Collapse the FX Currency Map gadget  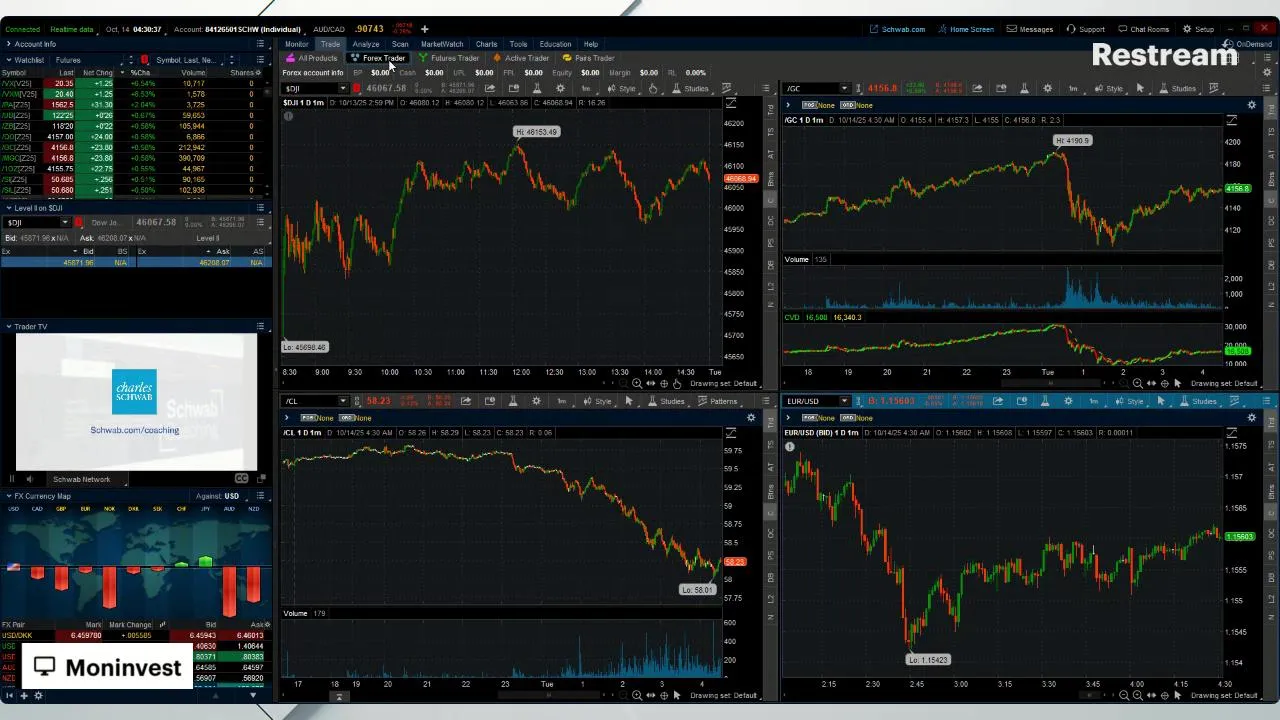(8, 496)
